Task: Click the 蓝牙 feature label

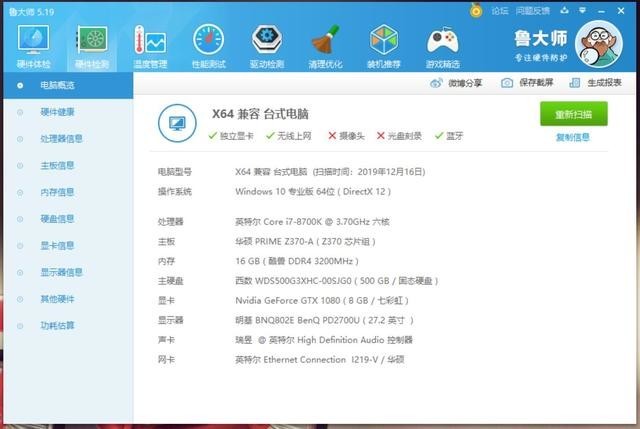Action: pyautogui.click(x=449, y=136)
